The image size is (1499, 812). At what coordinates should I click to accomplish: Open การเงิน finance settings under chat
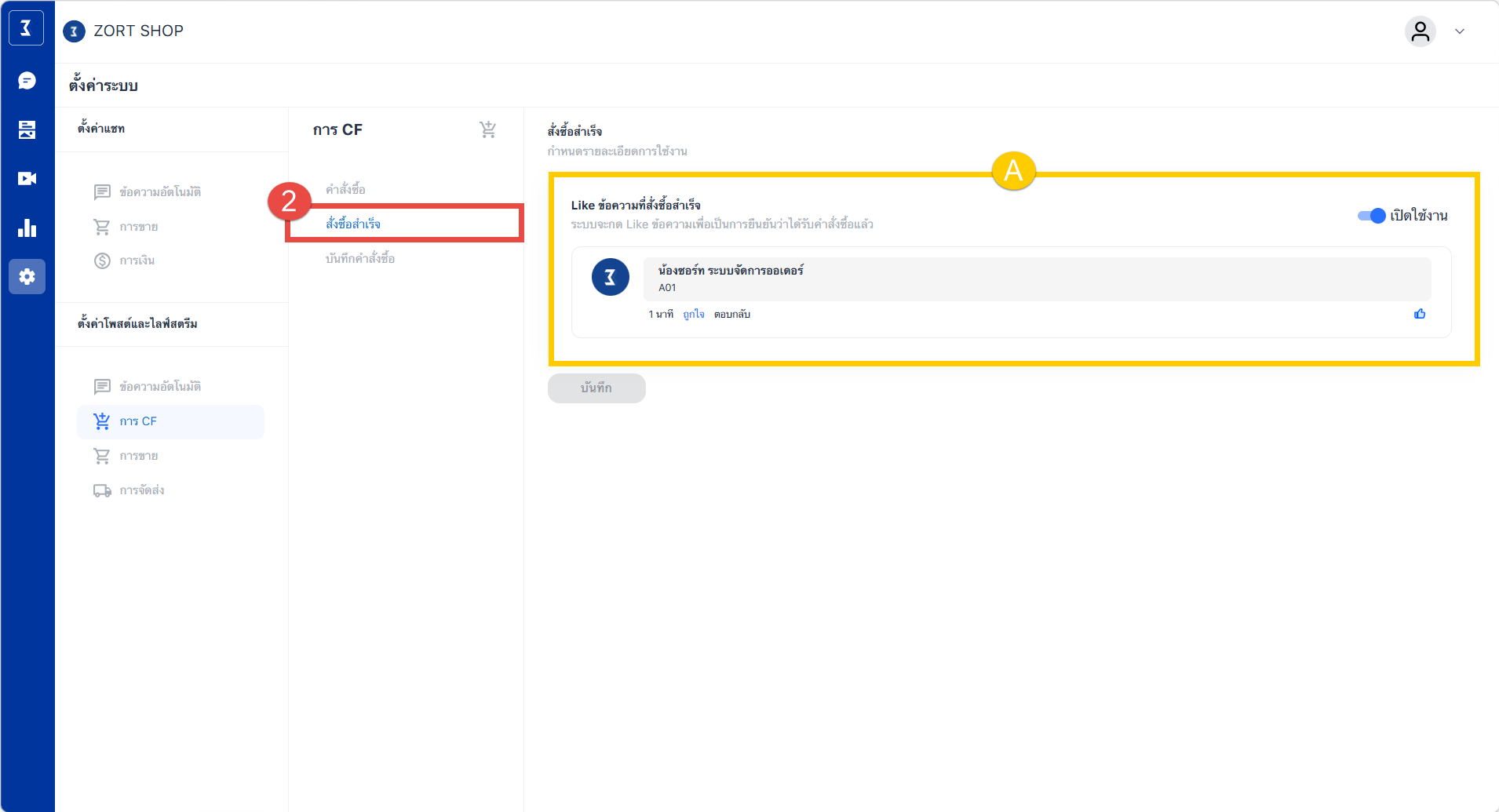(x=137, y=260)
